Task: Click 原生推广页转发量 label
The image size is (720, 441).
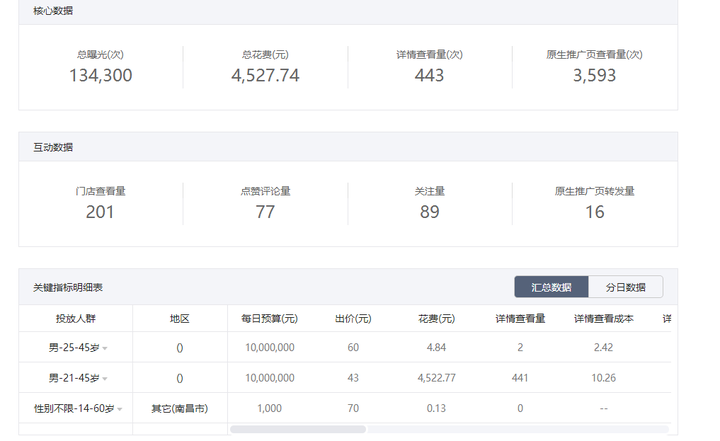Action: 595,191
